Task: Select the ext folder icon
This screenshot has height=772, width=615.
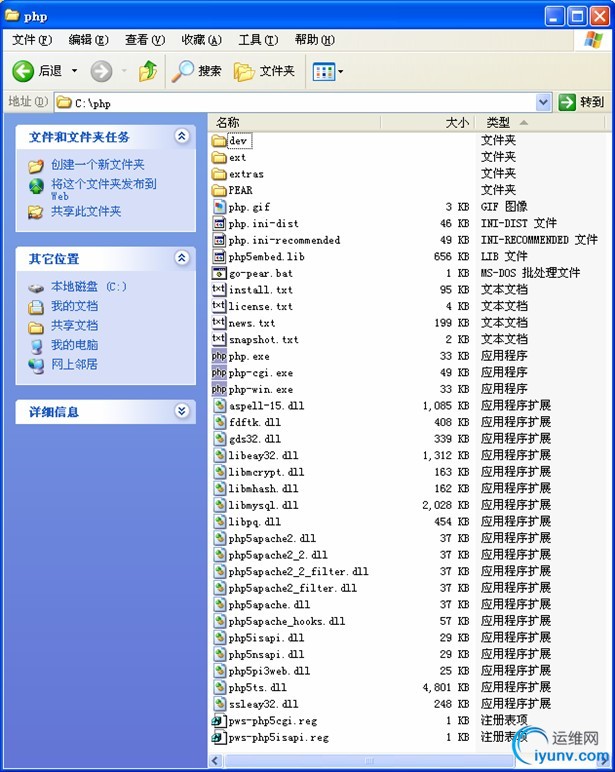Action: click(219, 158)
